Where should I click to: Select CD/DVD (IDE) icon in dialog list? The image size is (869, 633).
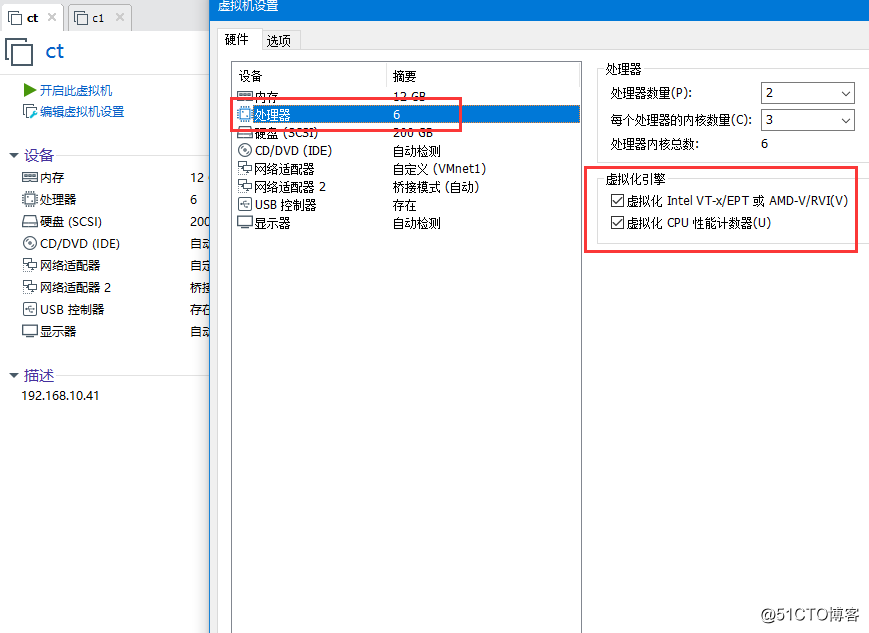[x=245, y=150]
